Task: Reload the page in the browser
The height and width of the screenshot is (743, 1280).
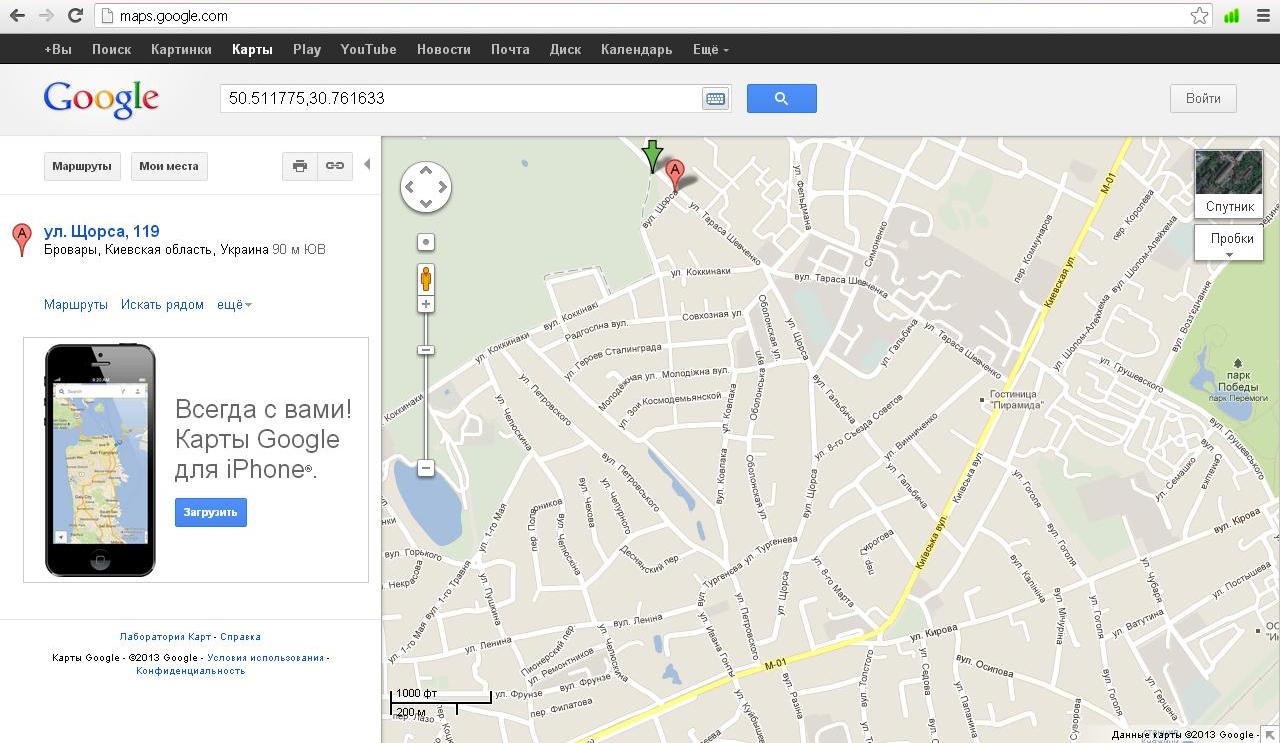Action: [75, 16]
